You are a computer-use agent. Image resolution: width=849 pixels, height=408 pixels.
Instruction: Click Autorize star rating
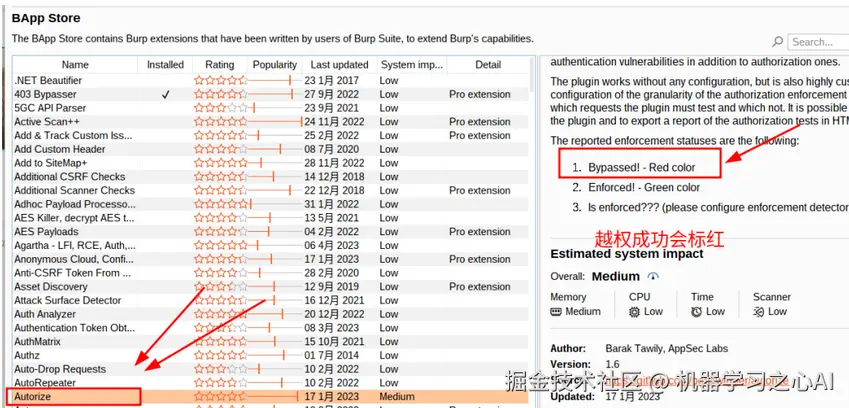pos(220,397)
